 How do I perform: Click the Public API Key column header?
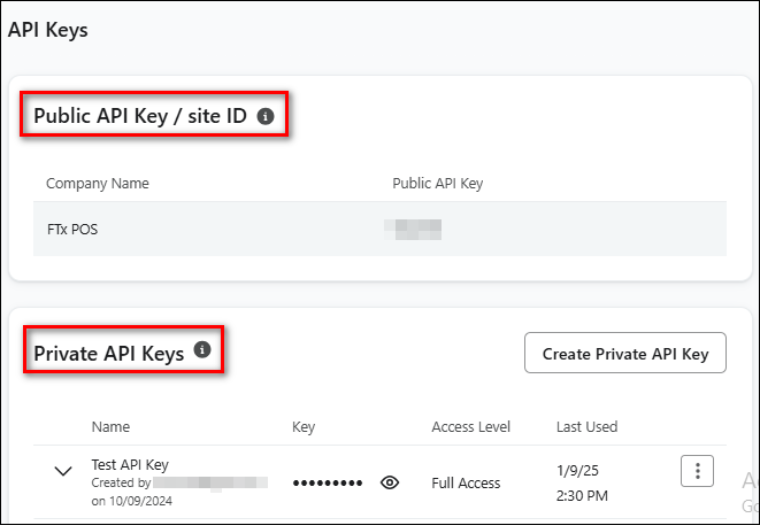[x=438, y=183]
